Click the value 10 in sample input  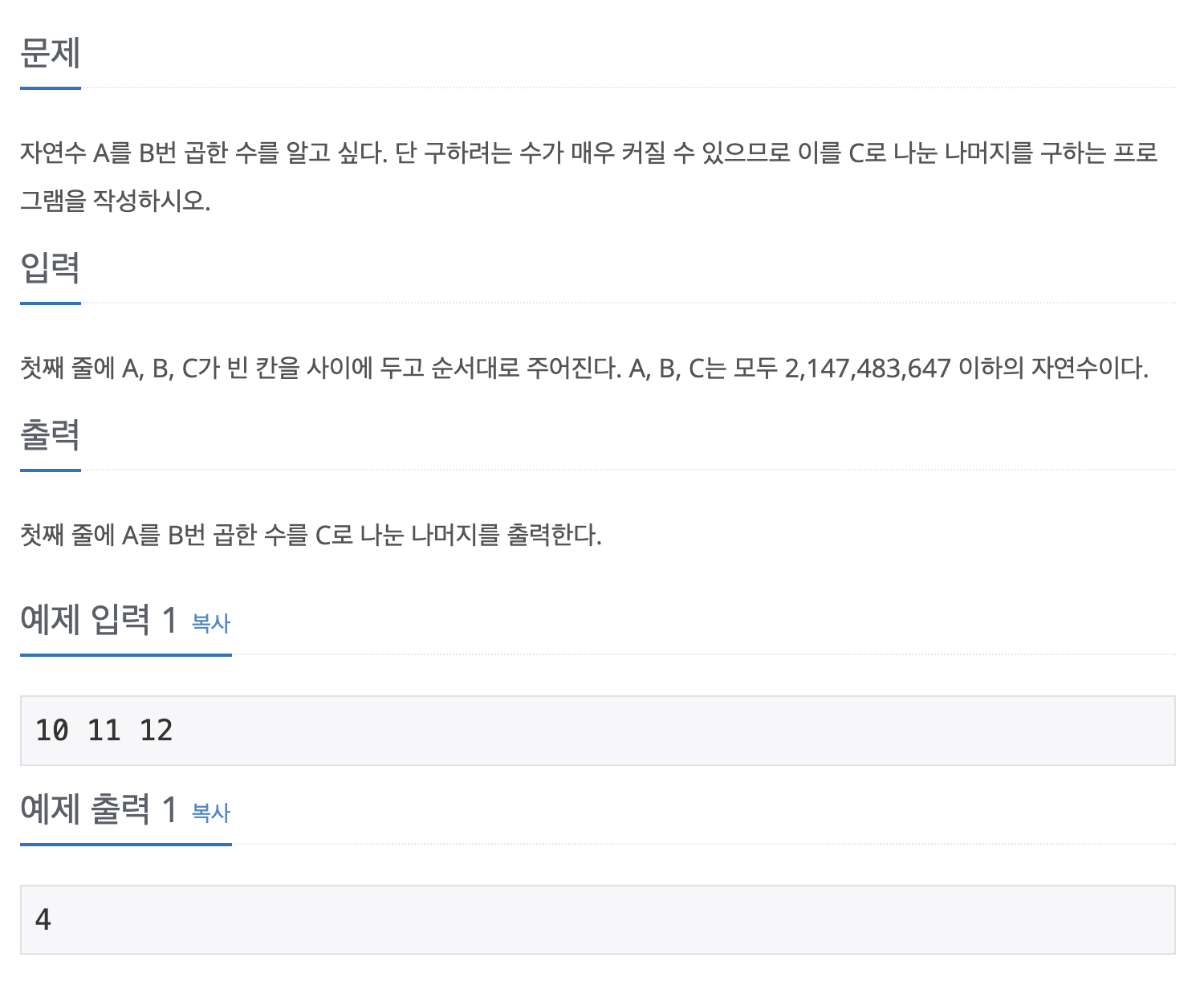point(52,731)
